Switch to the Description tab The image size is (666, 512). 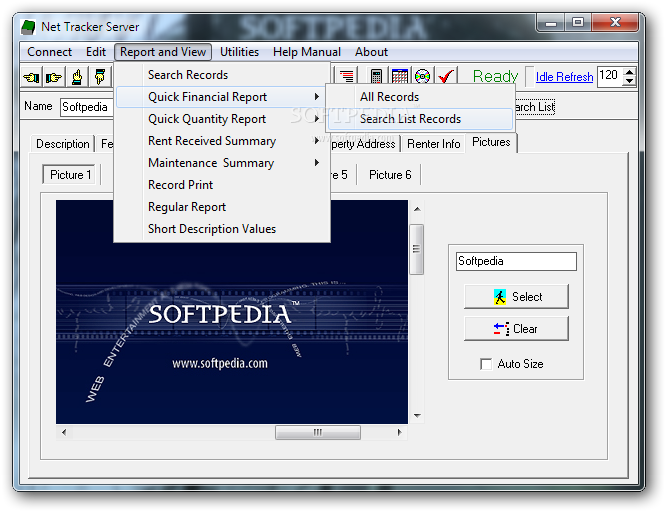point(62,144)
